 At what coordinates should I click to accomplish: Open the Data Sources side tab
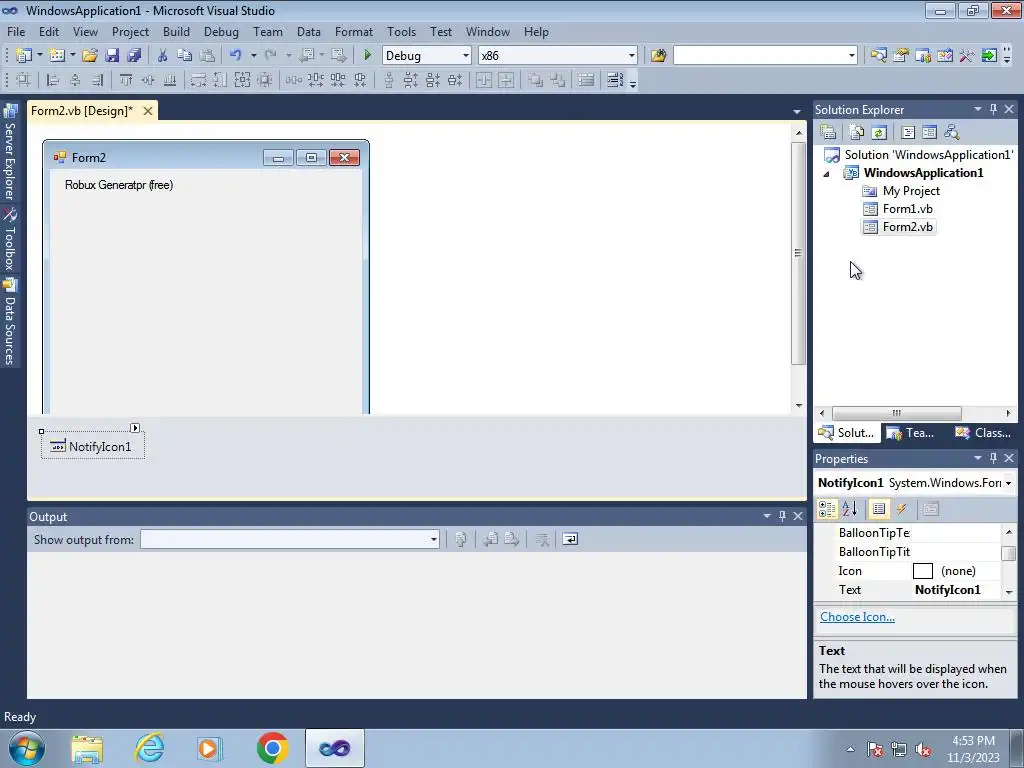click(x=10, y=323)
